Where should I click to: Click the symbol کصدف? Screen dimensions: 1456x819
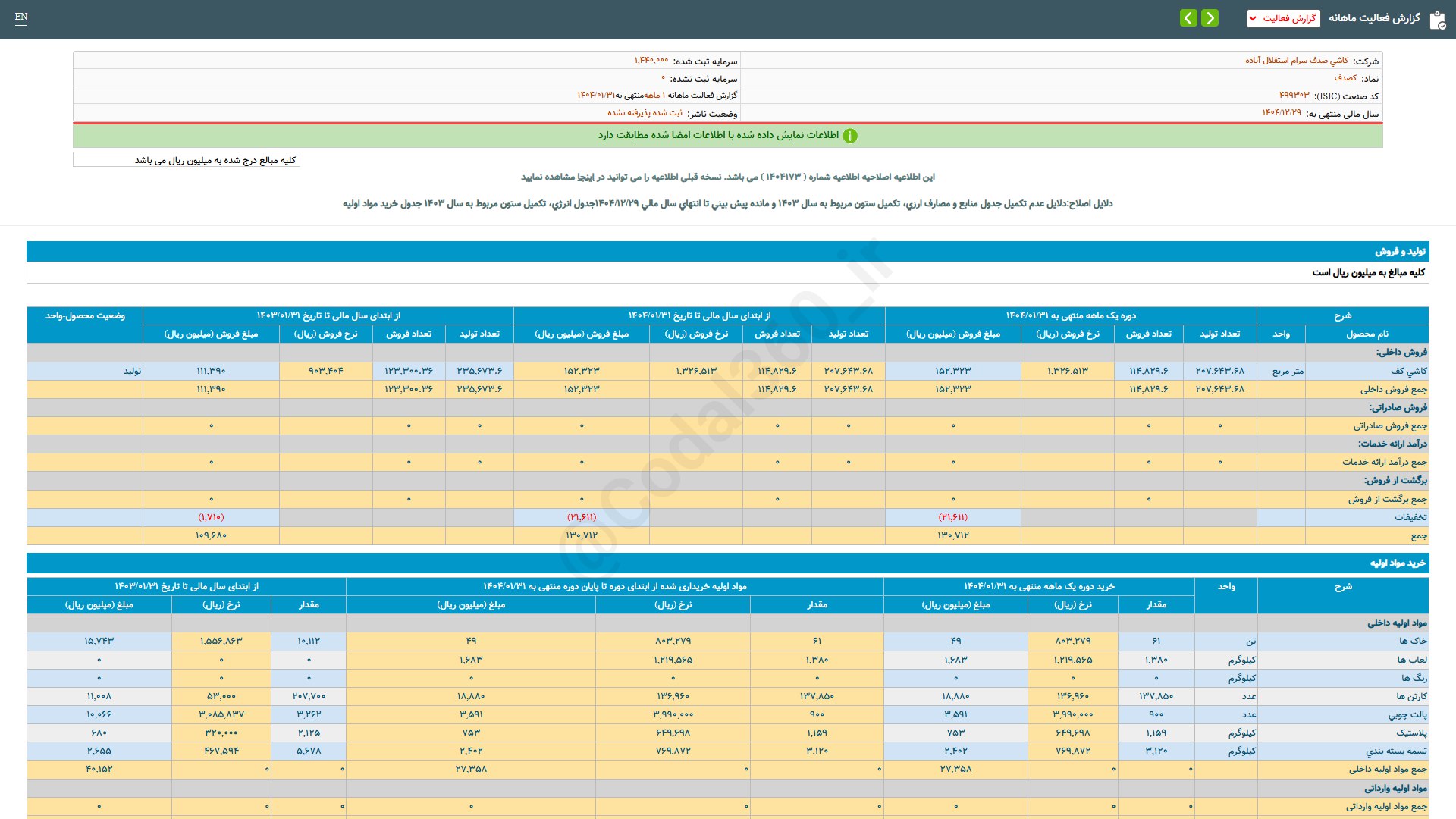point(1345,78)
